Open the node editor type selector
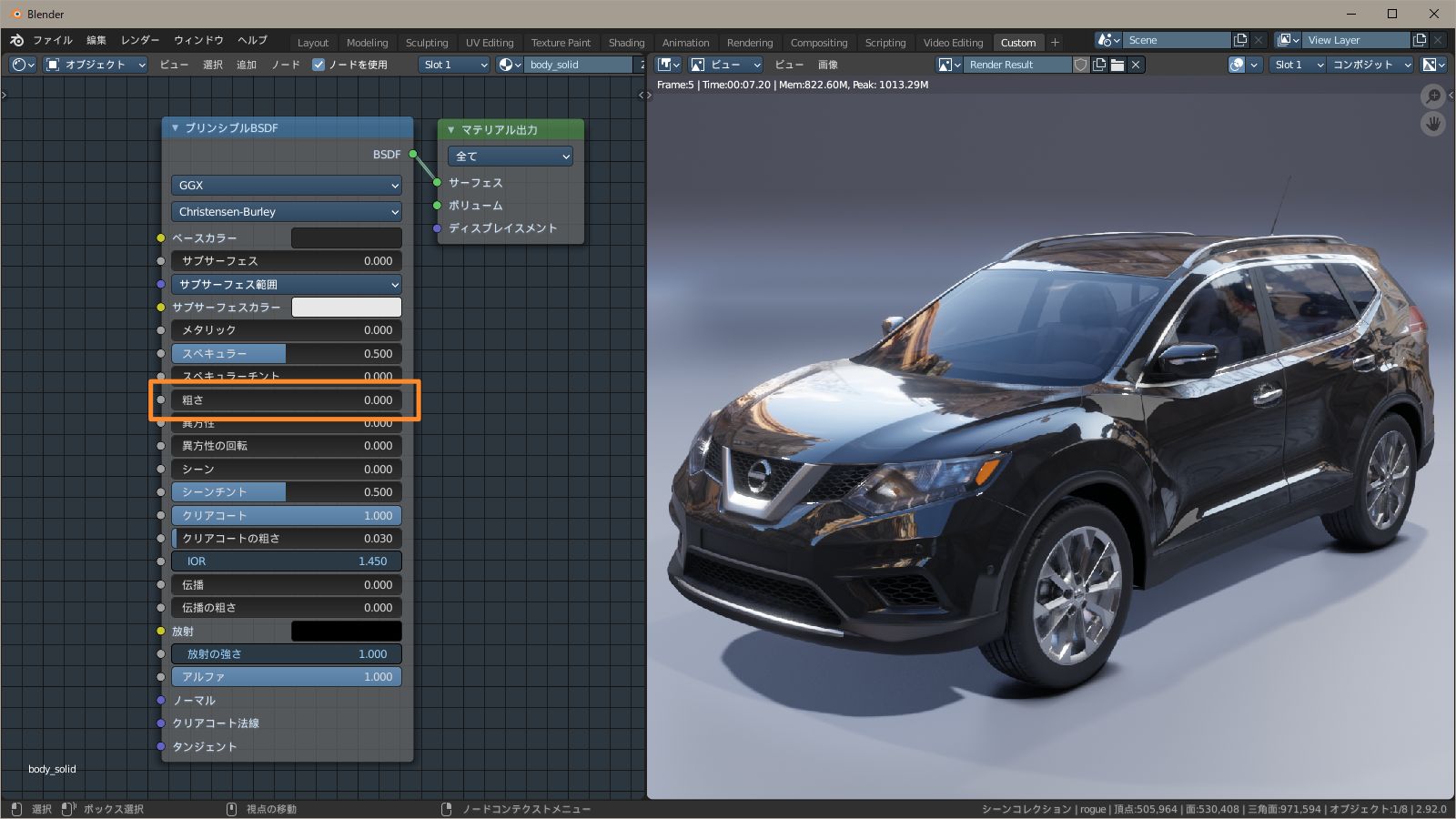 pos(23,65)
